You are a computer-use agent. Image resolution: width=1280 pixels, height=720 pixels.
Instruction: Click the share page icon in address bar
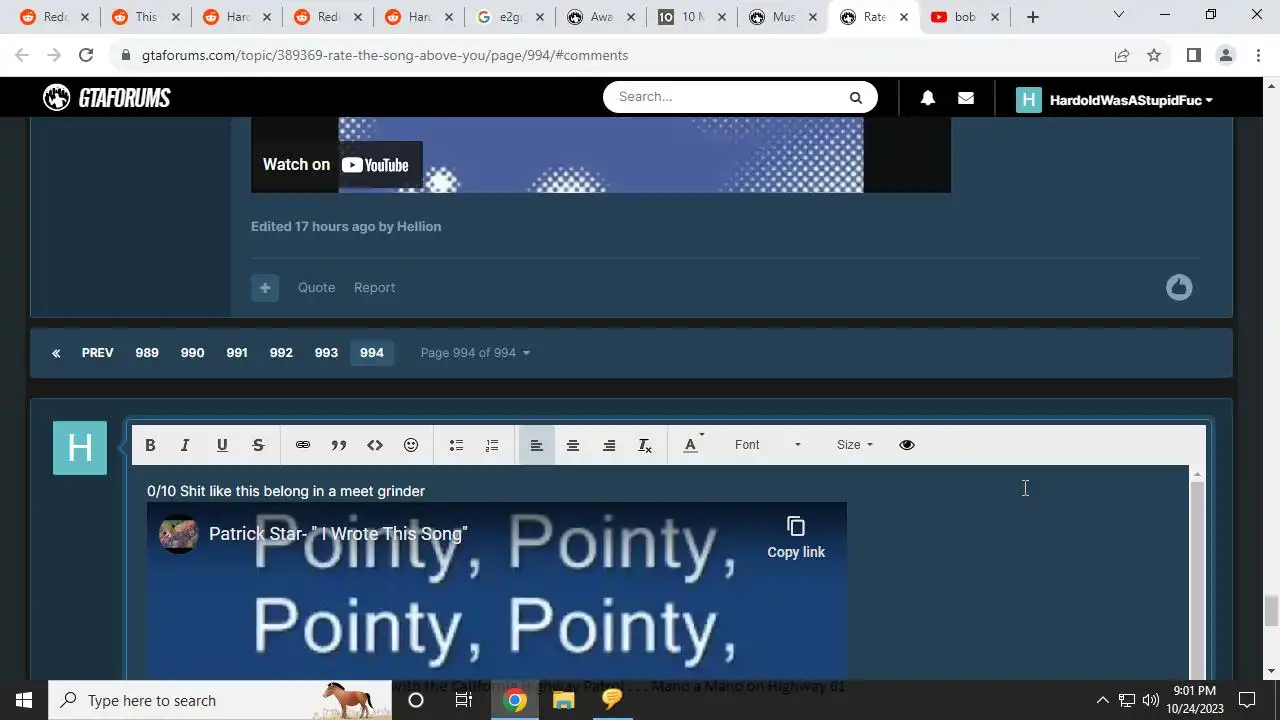pos(1122,55)
